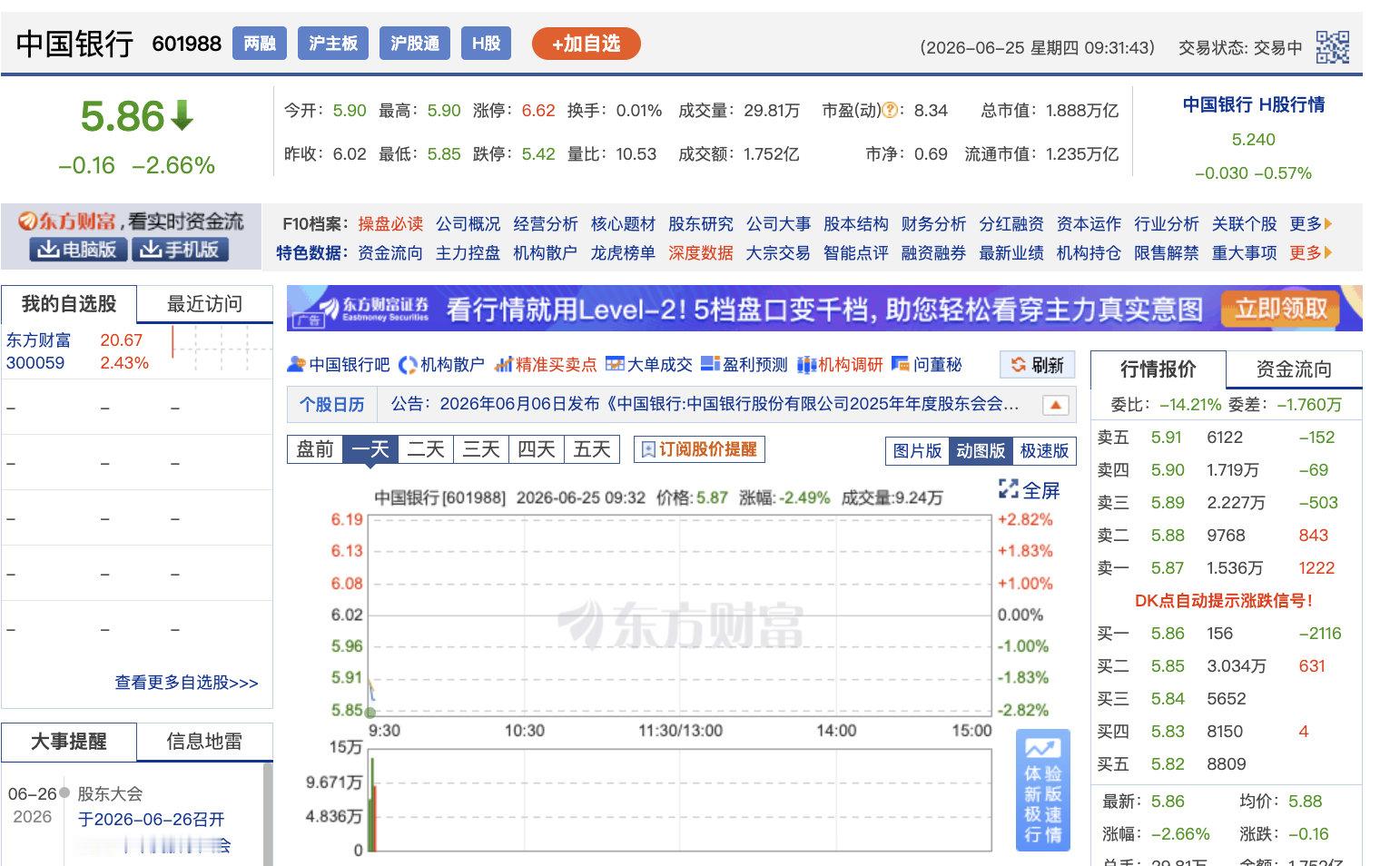Viewport: 1400px width, 866px height.
Task: Switch to 我的自选股 tab
Action: 69,304
